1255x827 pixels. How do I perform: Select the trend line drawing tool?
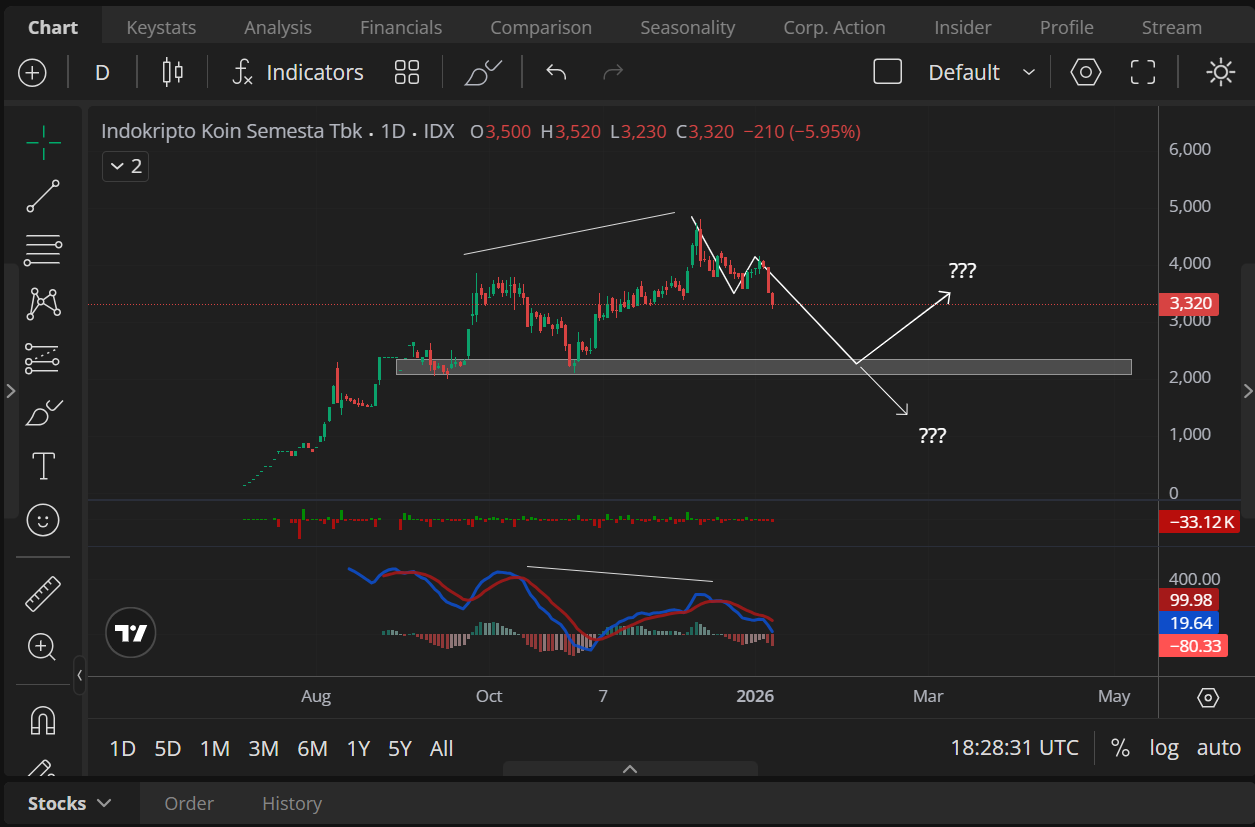43,197
